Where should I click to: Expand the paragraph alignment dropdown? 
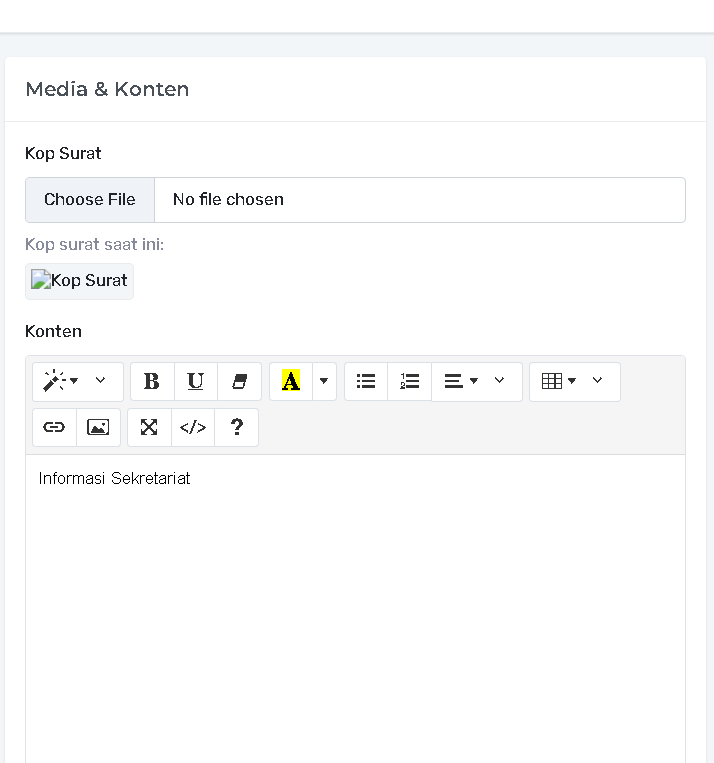coord(476,382)
